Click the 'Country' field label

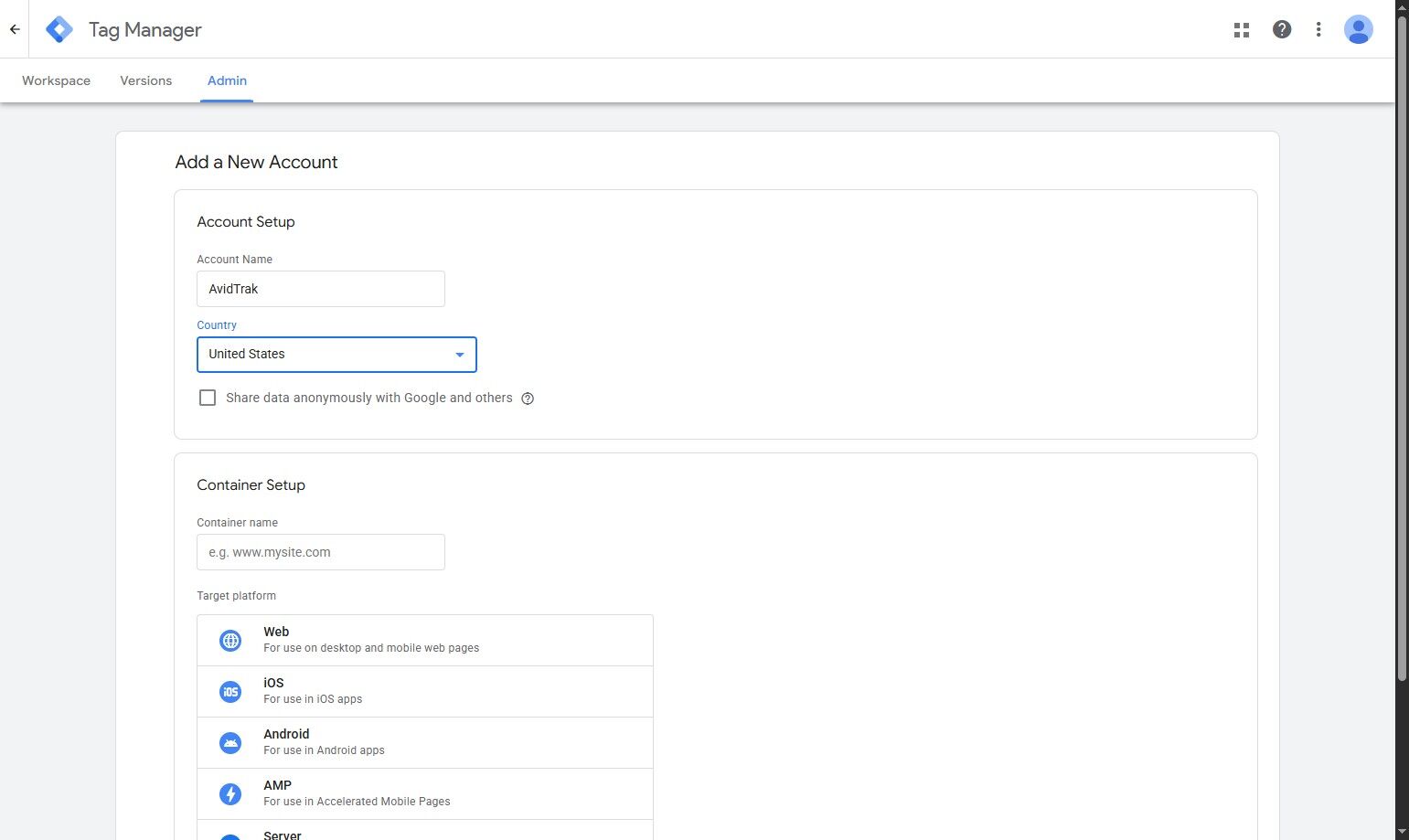[217, 325]
